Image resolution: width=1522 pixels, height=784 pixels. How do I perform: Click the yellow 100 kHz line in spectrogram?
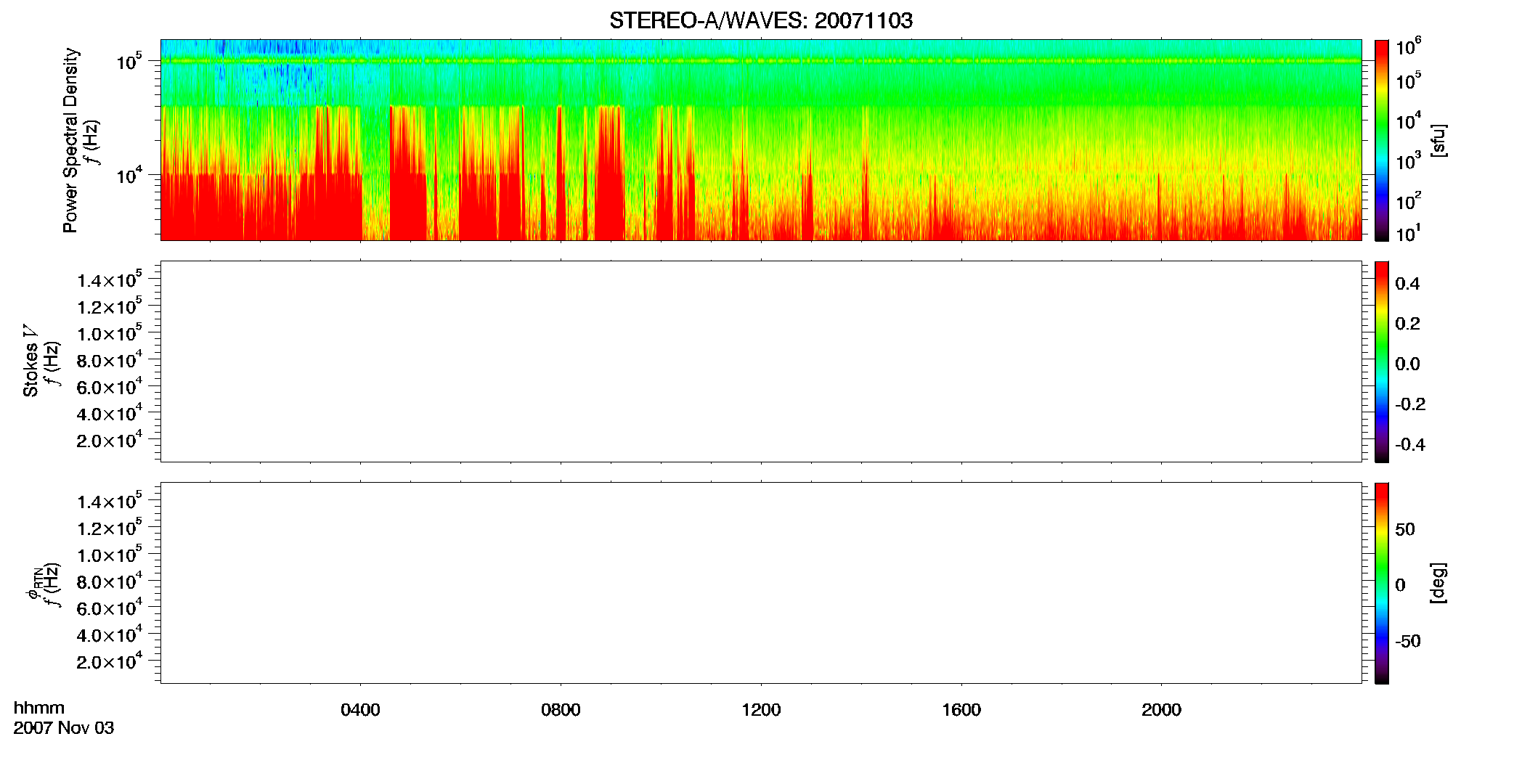coord(761,61)
